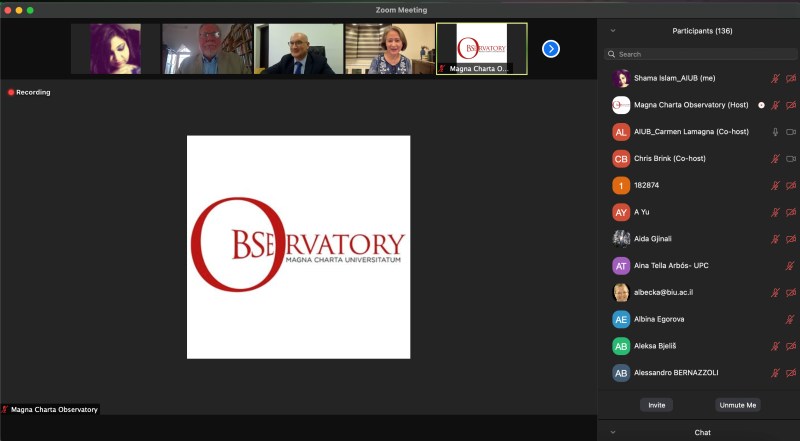
Task: Click video camera icon for Chris Brink
Action: [791, 159]
